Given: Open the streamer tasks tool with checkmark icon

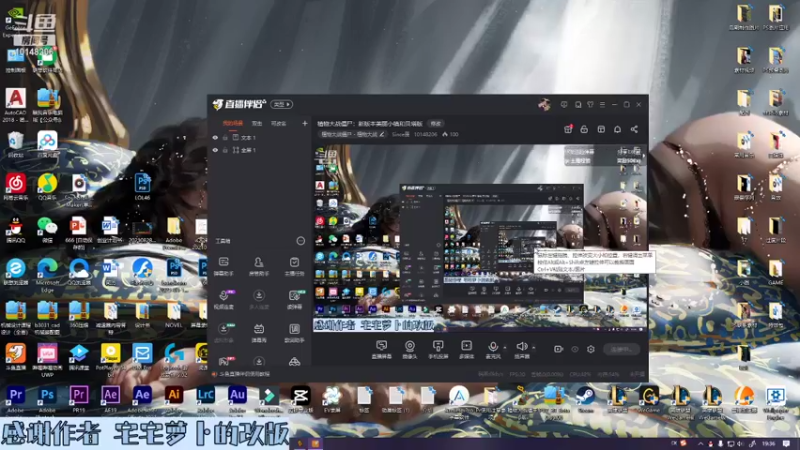Looking at the screenshot, I should [294, 266].
